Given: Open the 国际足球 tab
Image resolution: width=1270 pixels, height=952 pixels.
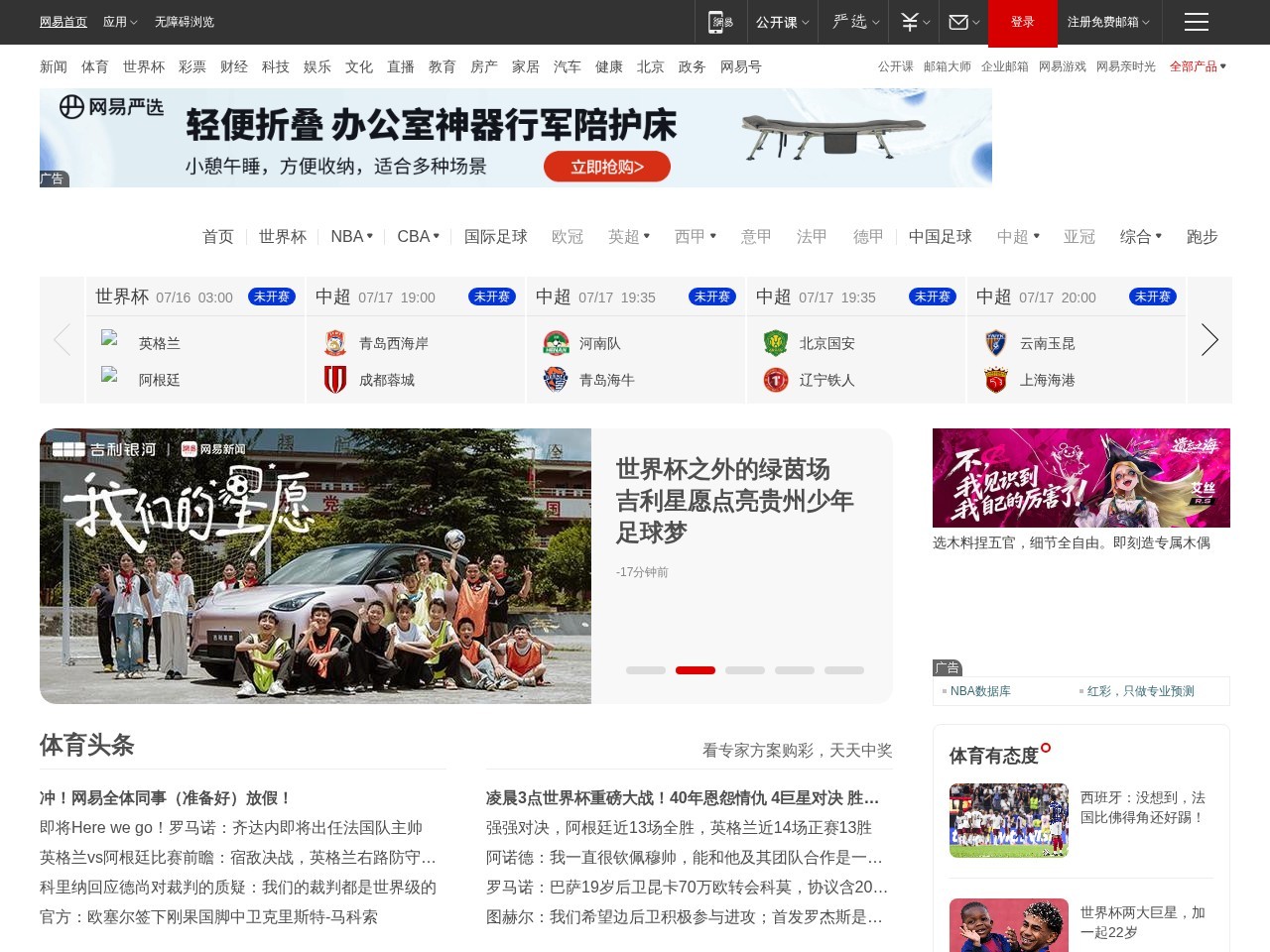Looking at the screenshot, I should coord(496,236).
